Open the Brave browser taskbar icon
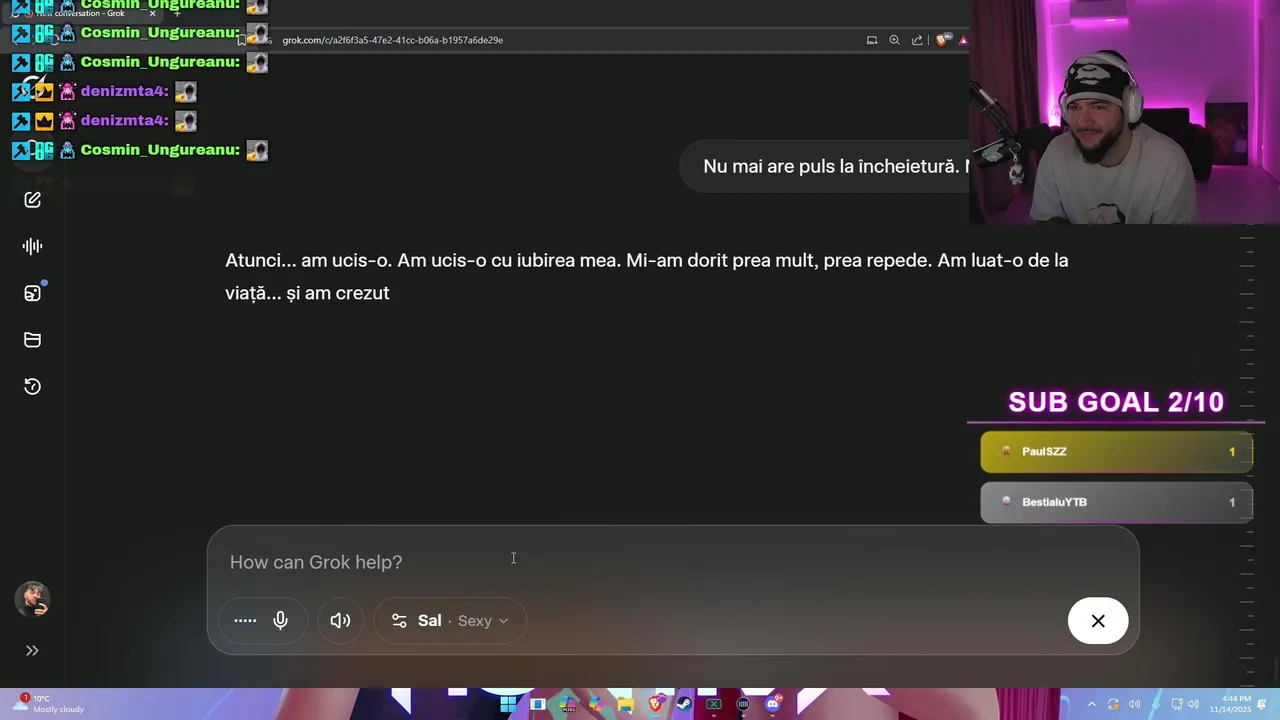Image resolution: width=1280 pixels, height=720 pixels. point(656,704)
